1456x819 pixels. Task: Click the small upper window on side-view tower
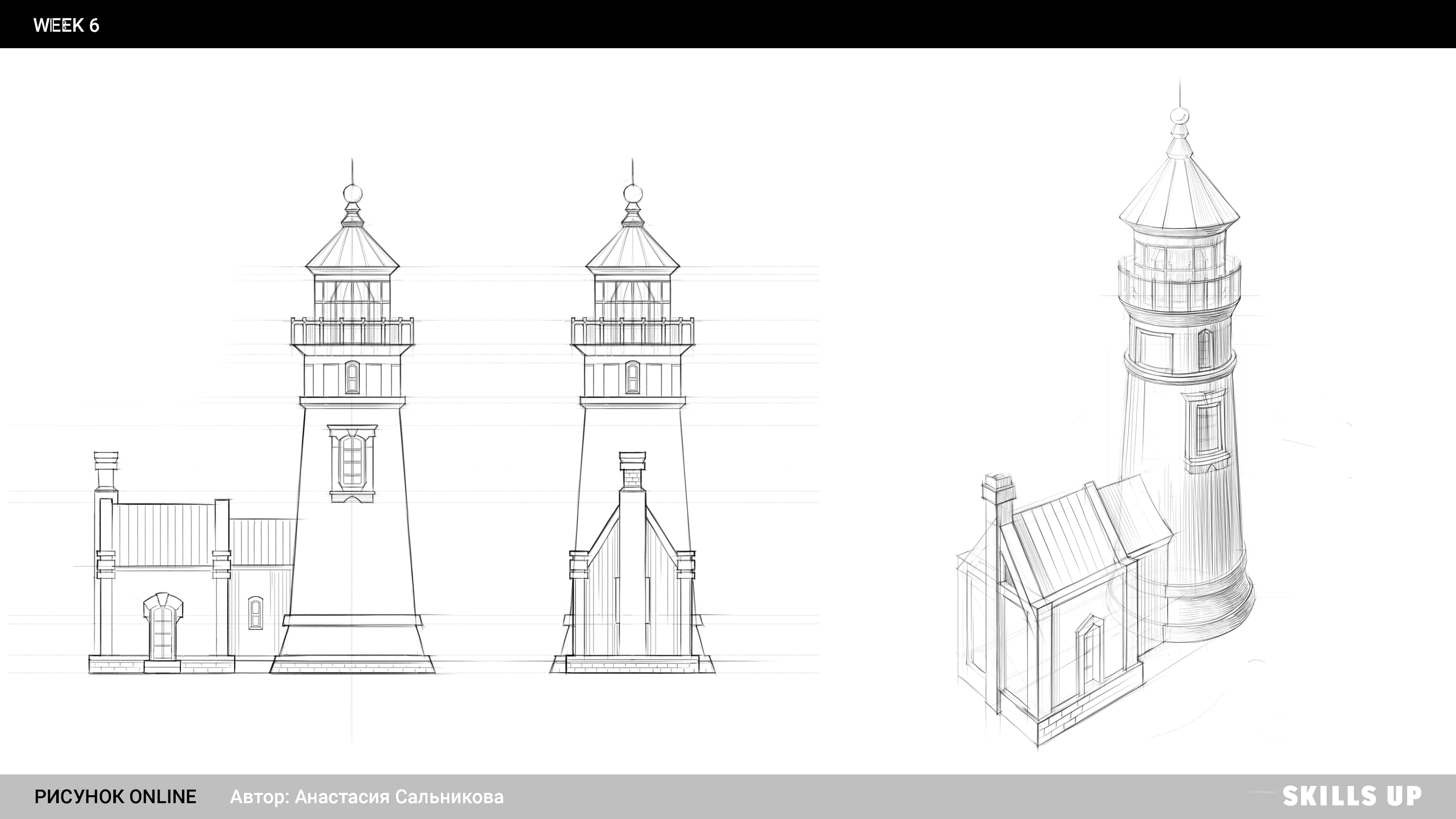(x=633, y=377)
